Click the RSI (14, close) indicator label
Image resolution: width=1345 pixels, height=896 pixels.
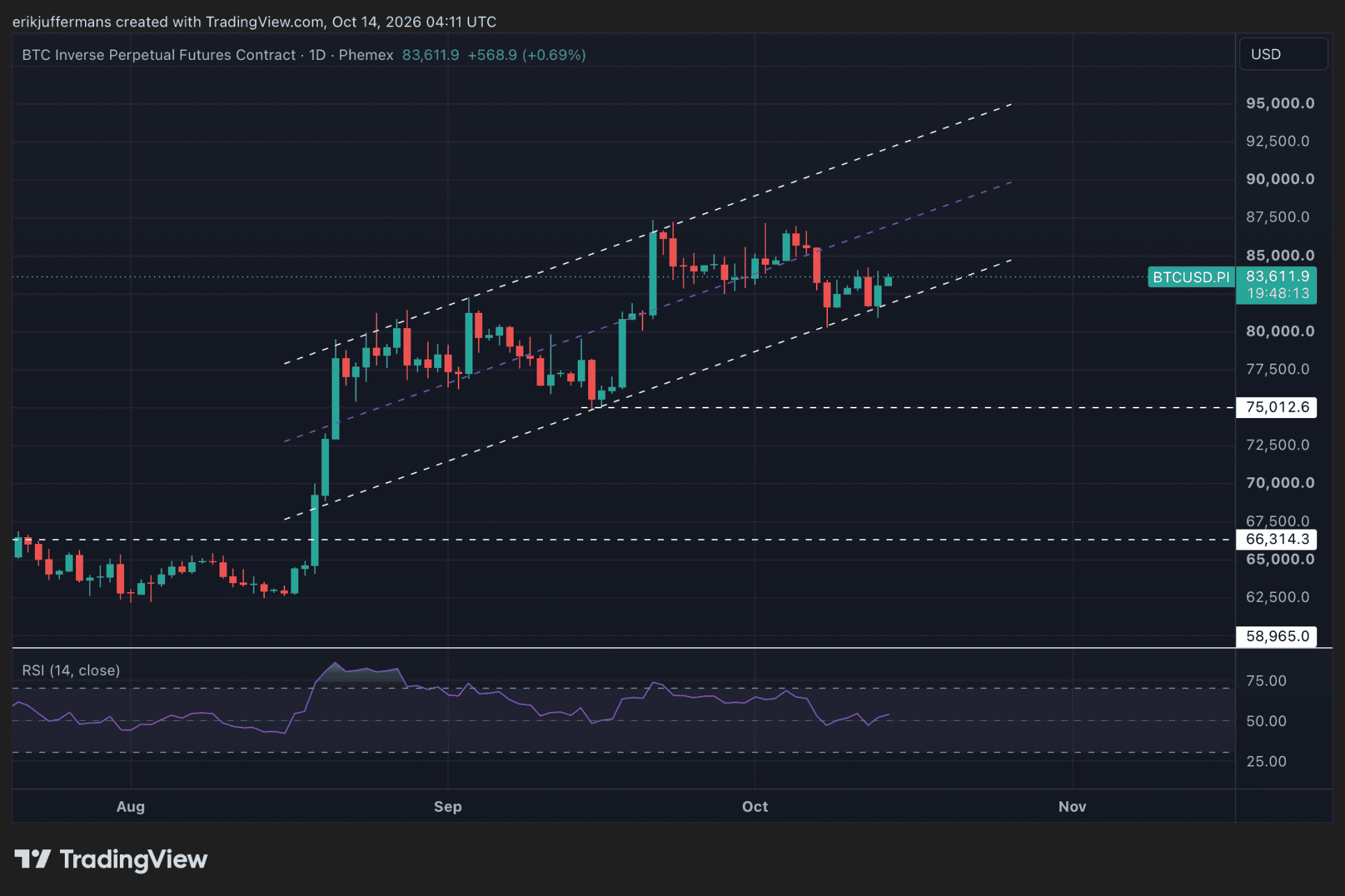pyautogui.click(x=71, y=670)
